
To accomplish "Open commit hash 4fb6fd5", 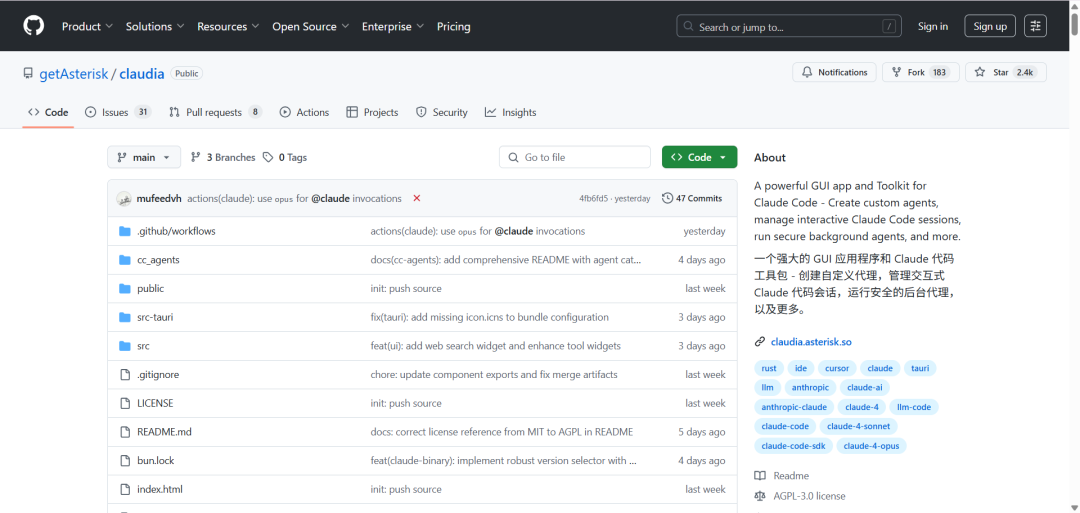I will (x=593, y=198).
